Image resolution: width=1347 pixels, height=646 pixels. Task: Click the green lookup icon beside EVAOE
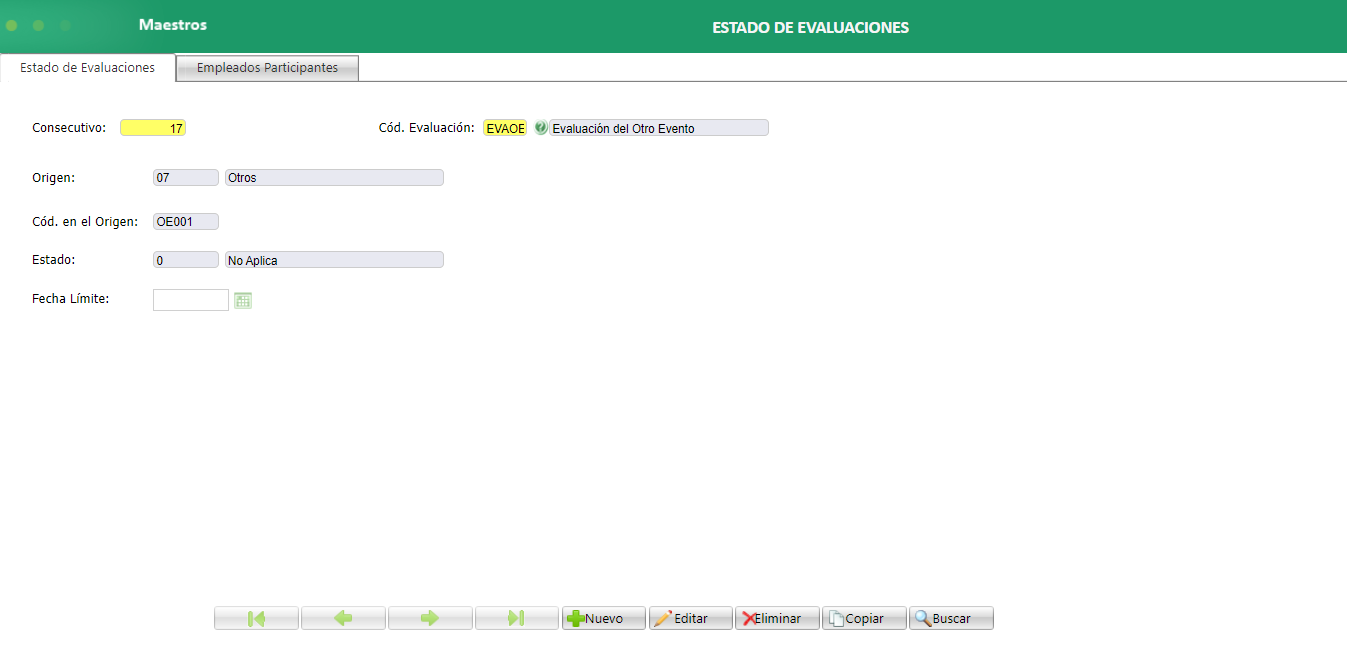(x=538, y=127)
